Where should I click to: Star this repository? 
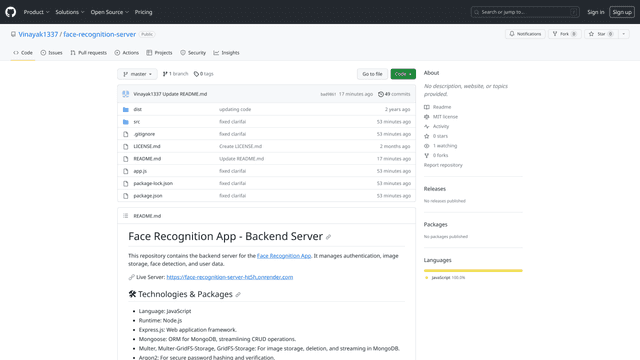[601, 34]
